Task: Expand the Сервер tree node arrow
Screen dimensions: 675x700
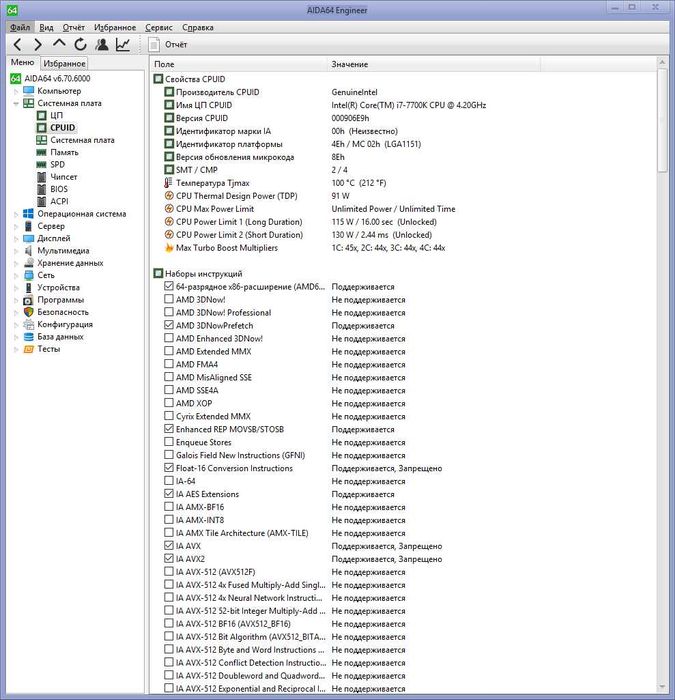Action: (16, 226)
